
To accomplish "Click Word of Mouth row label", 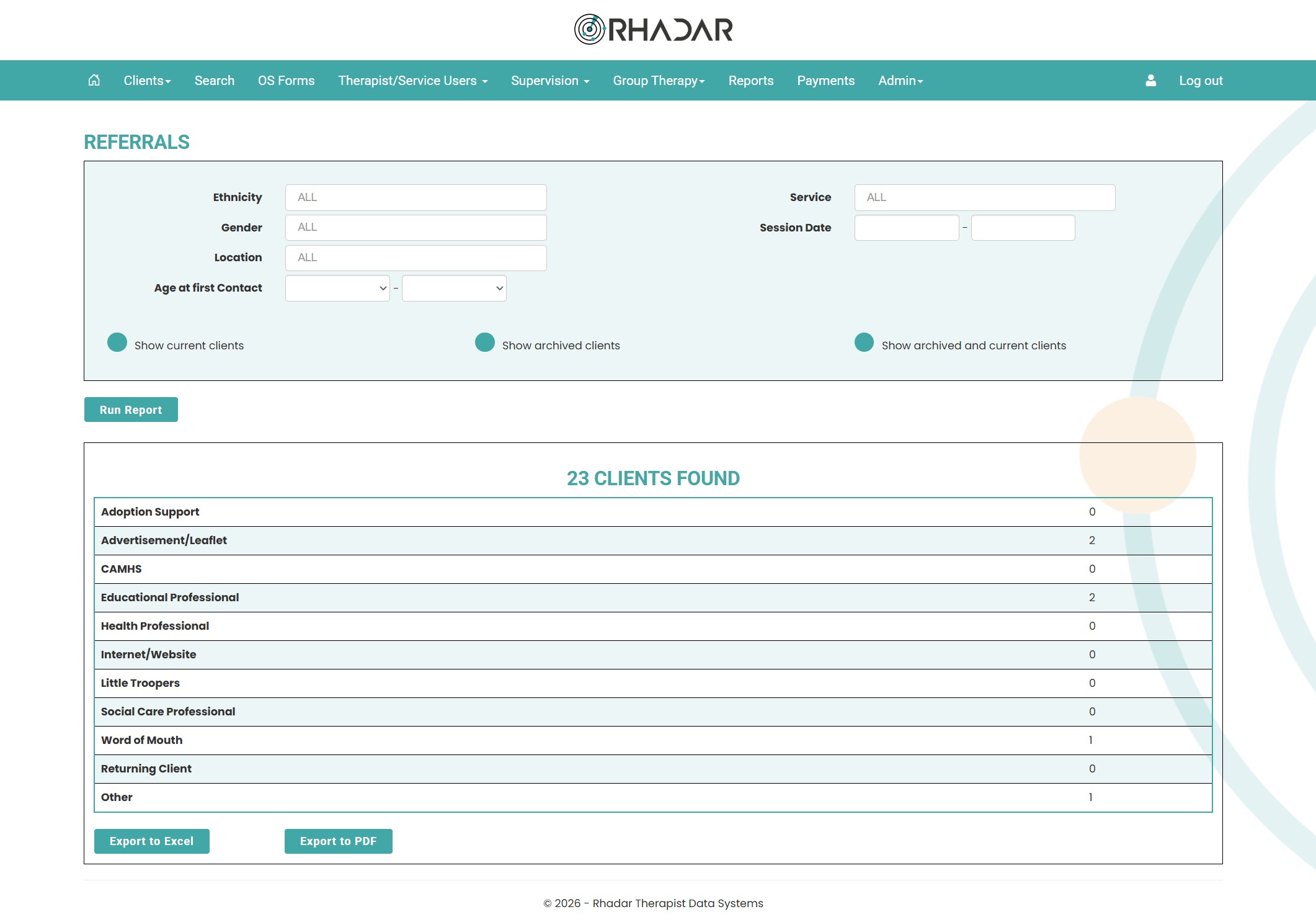I will pyautogui.click(x=141, y=740).
